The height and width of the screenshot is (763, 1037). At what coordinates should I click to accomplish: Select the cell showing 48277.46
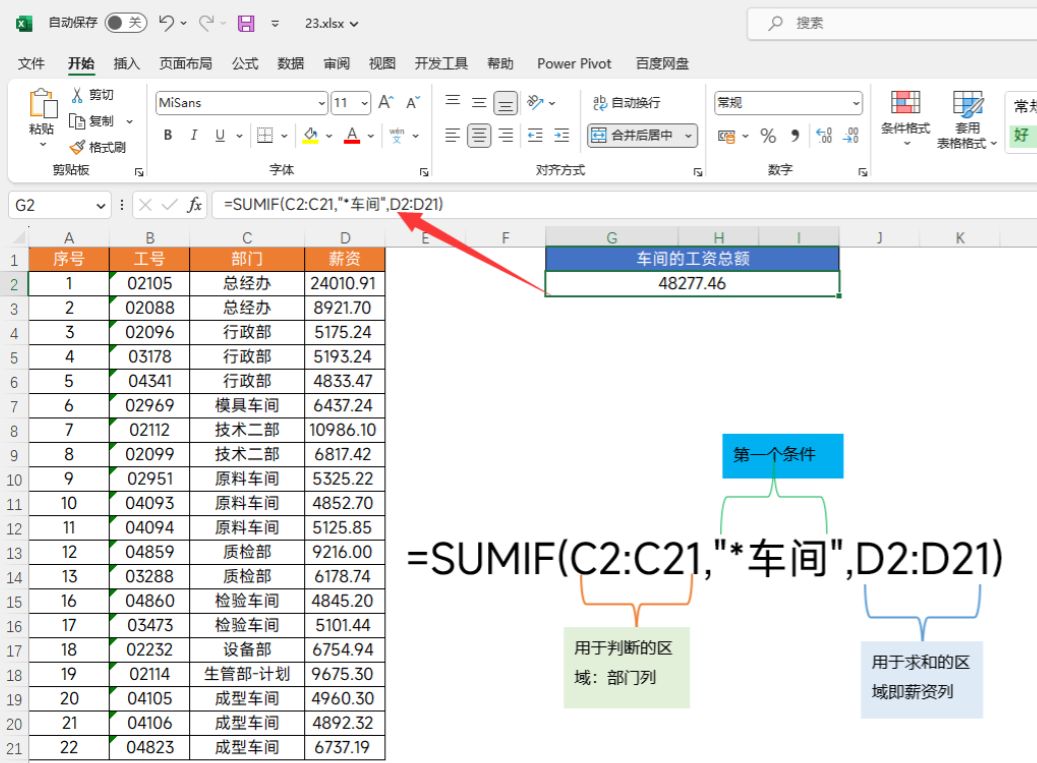(692, 284)
